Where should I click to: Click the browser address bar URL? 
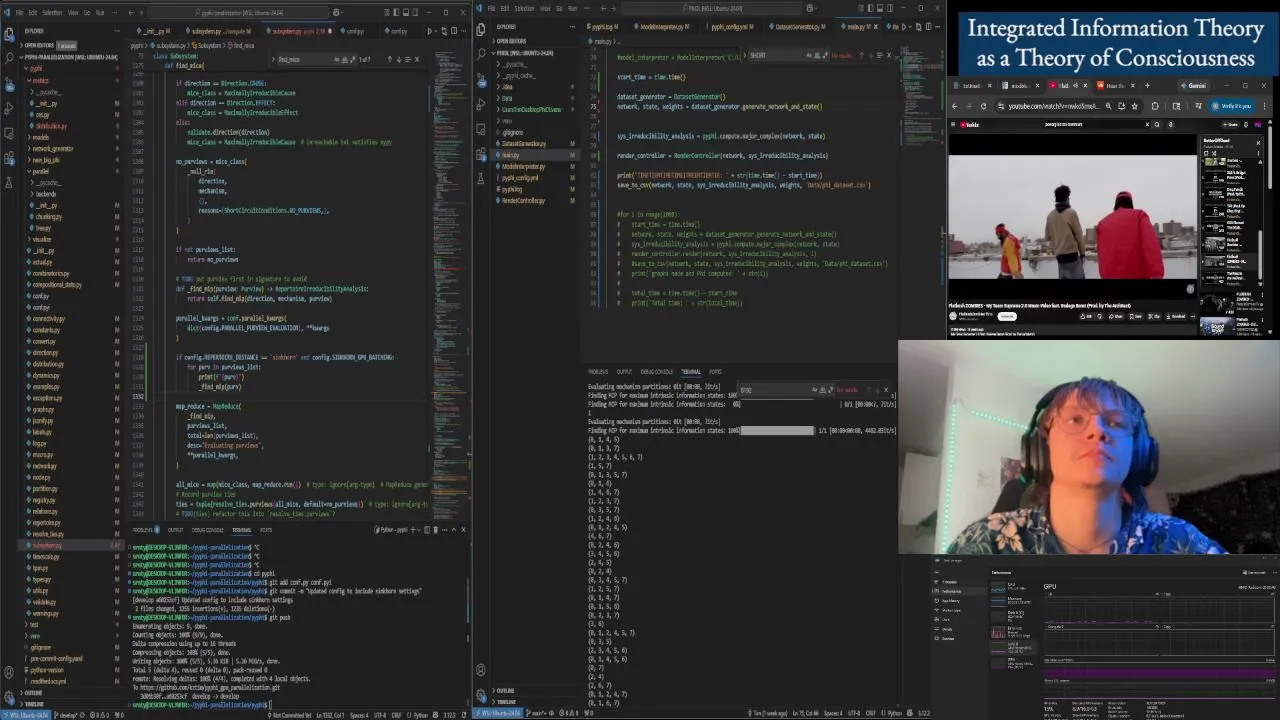click(x=1054, y=106)
